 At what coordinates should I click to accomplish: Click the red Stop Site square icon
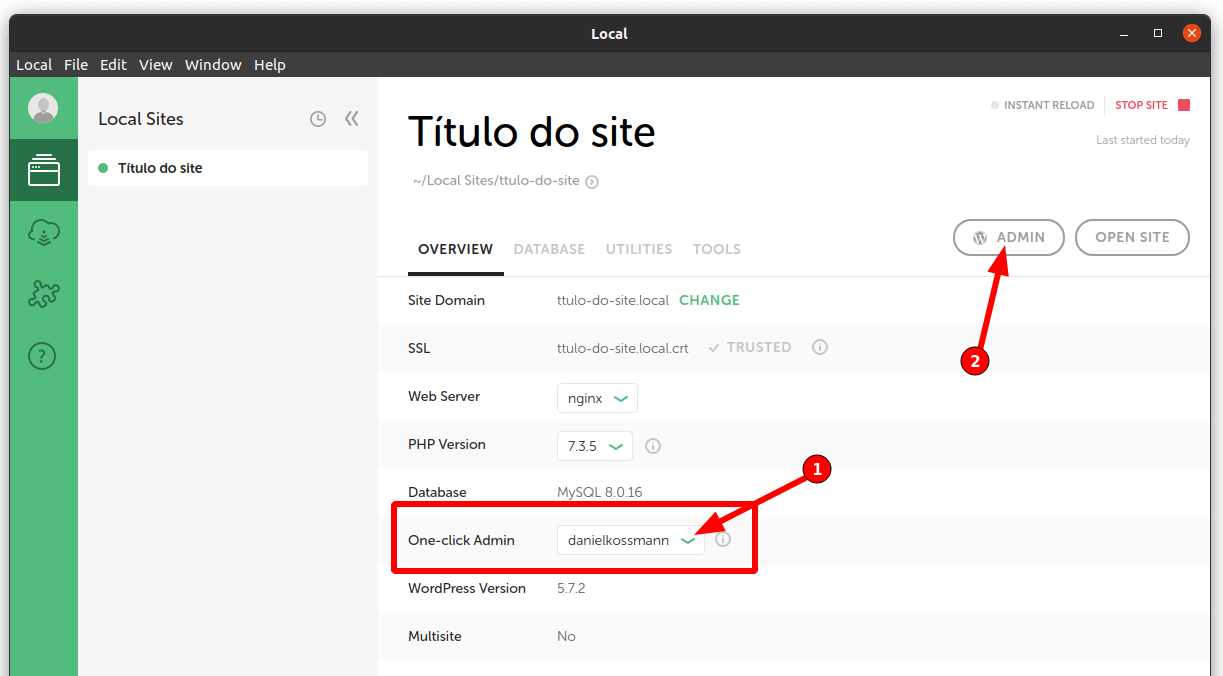[1184, 105]
